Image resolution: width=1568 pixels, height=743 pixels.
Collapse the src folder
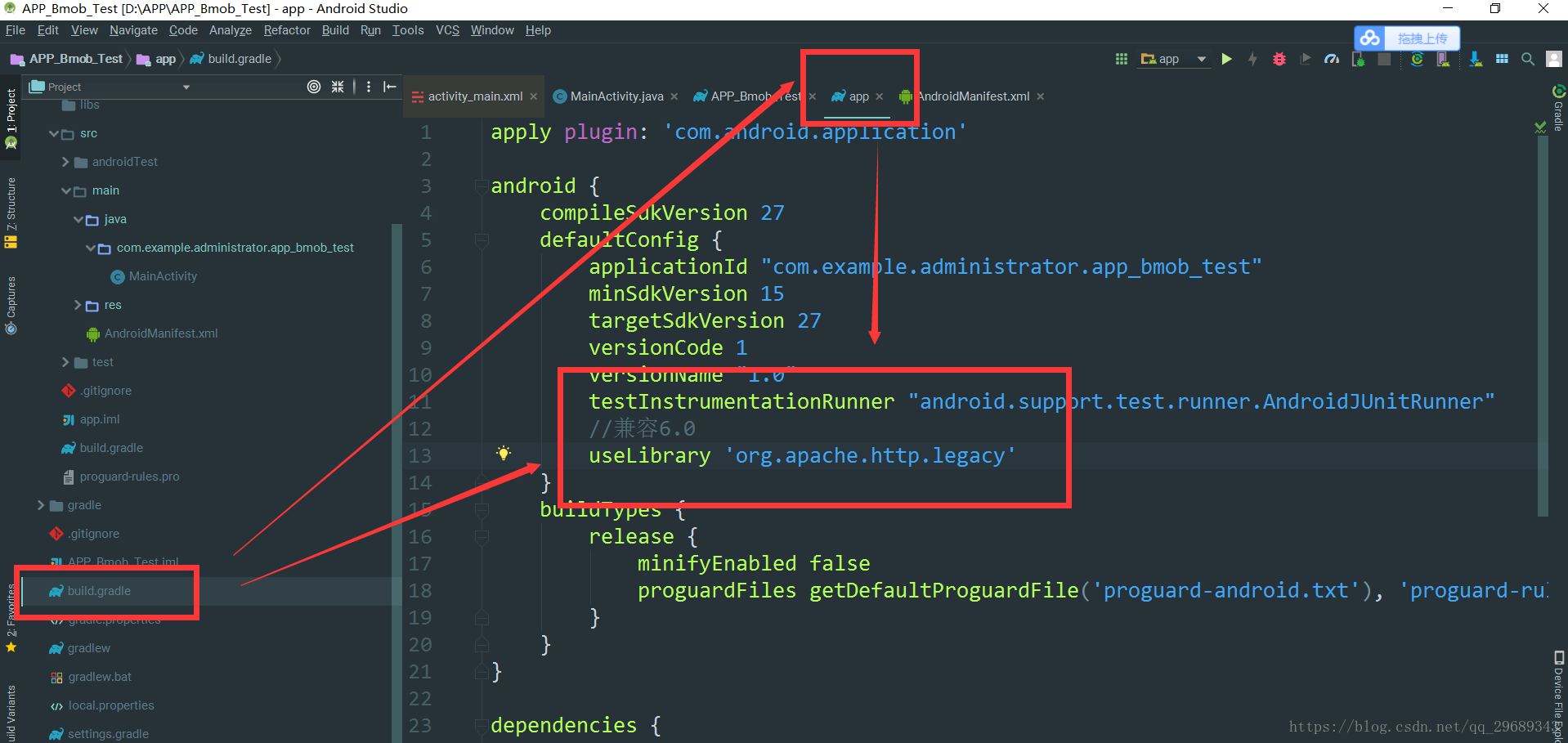tap(53, 133)
